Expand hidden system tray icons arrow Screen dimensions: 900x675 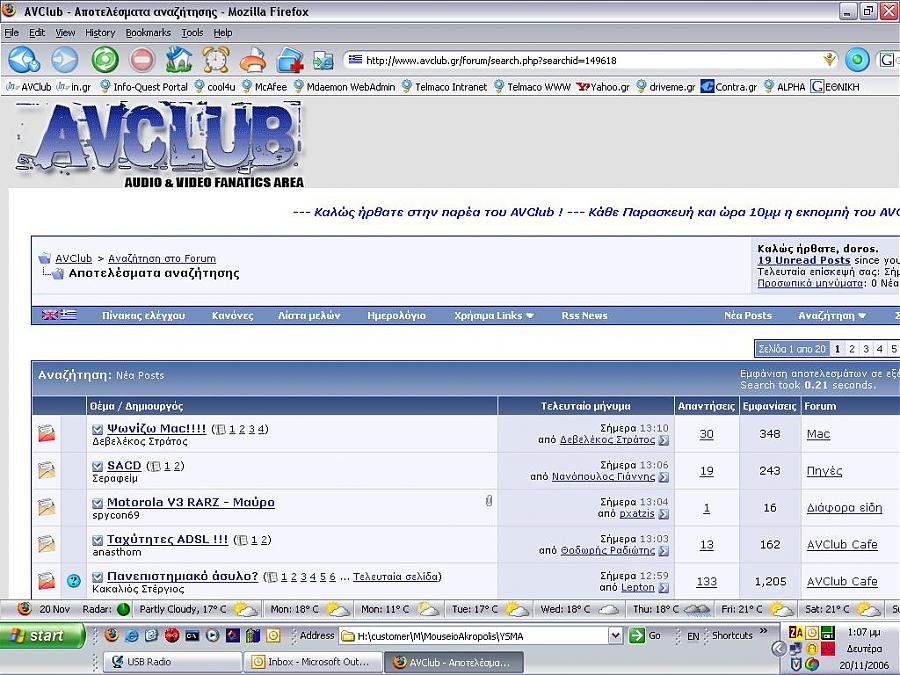point(778,649)
